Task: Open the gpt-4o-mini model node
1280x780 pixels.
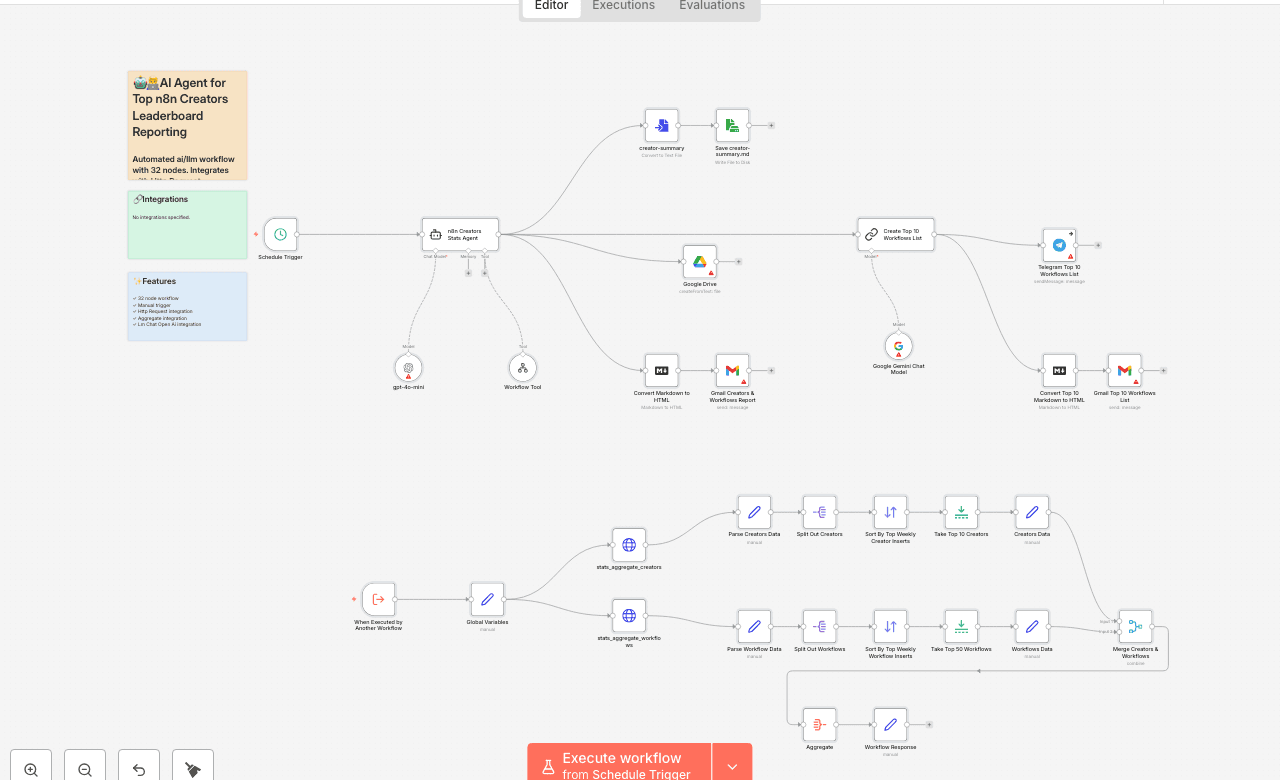Action: 408,368
